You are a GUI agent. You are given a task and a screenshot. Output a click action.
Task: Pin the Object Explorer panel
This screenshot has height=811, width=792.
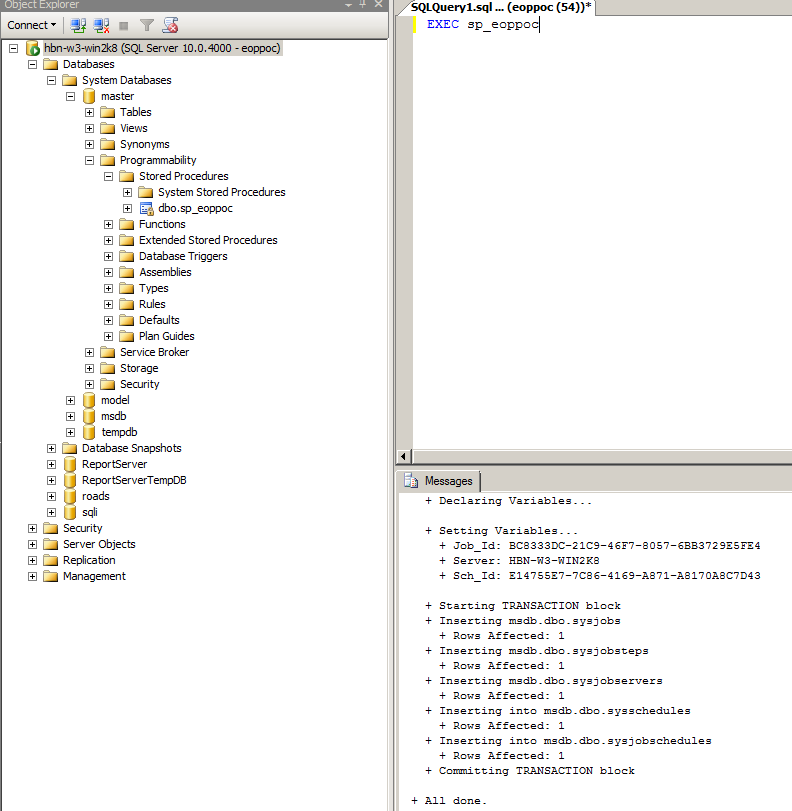(x=363, y=5)
